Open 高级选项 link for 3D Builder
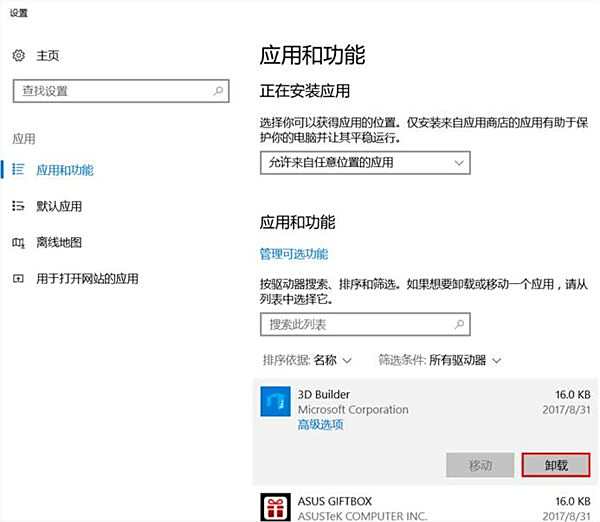Image resolution: width=600 pixels, height=522 pixels. 320,424
